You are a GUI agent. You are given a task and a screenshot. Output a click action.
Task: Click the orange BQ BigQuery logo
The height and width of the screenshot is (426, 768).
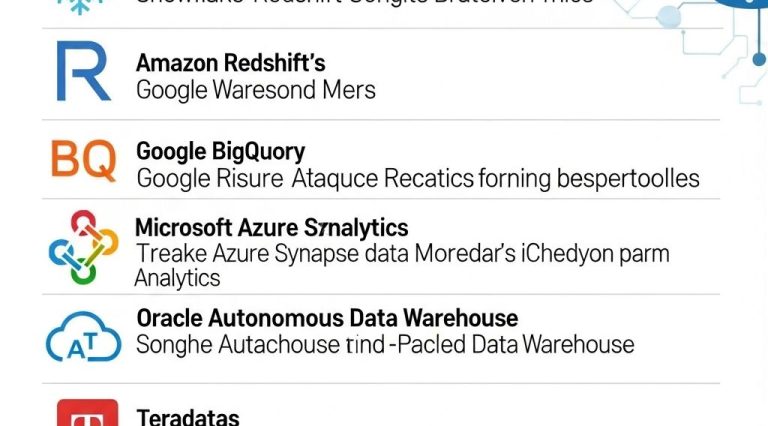pos(82,161)
